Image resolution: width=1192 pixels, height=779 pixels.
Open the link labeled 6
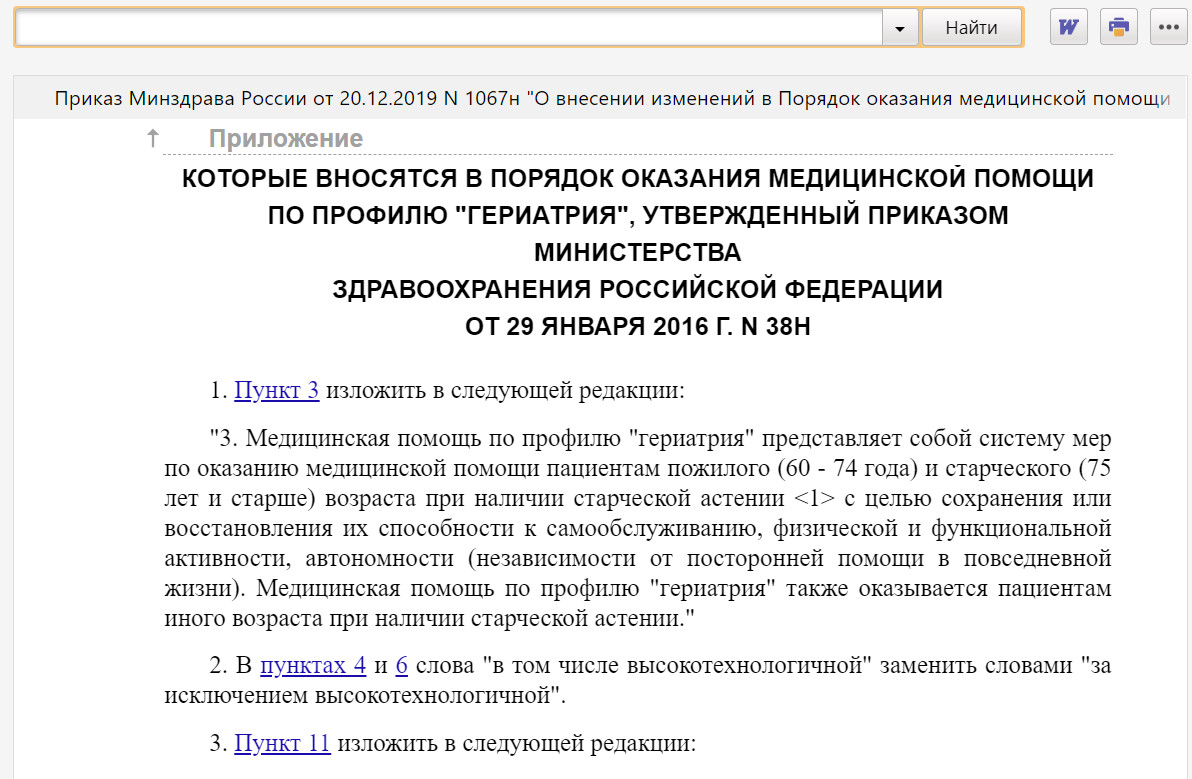click(401, 666)
